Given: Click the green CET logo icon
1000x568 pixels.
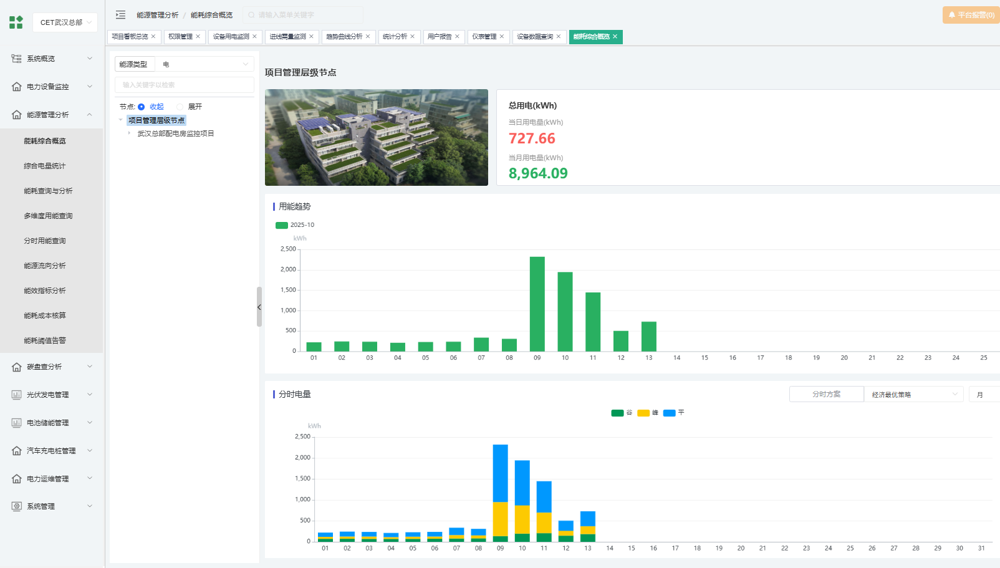Looking at the screenshot, I should coord(16,22).
